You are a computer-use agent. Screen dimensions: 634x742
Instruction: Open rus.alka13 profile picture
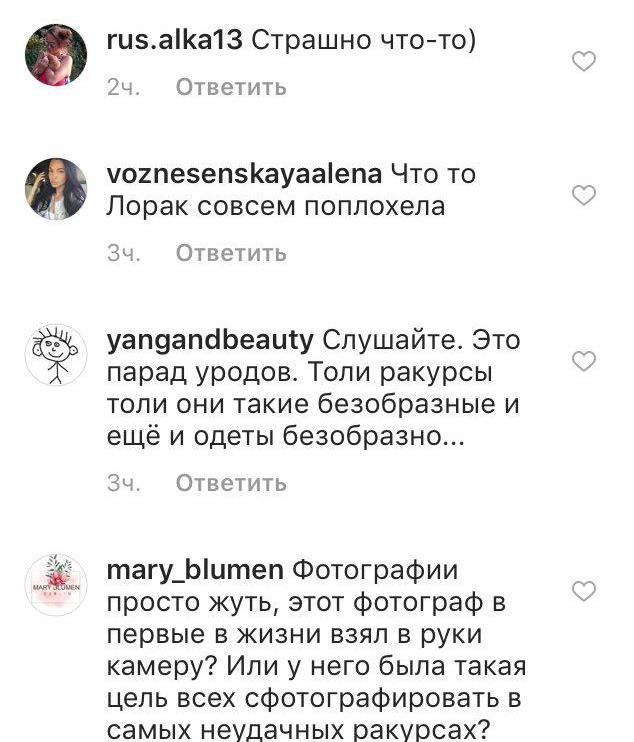56,55
